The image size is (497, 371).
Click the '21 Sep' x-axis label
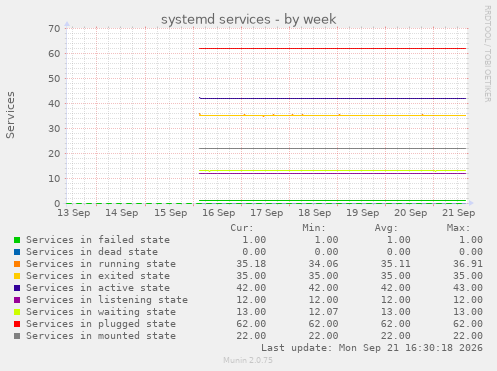459,213
